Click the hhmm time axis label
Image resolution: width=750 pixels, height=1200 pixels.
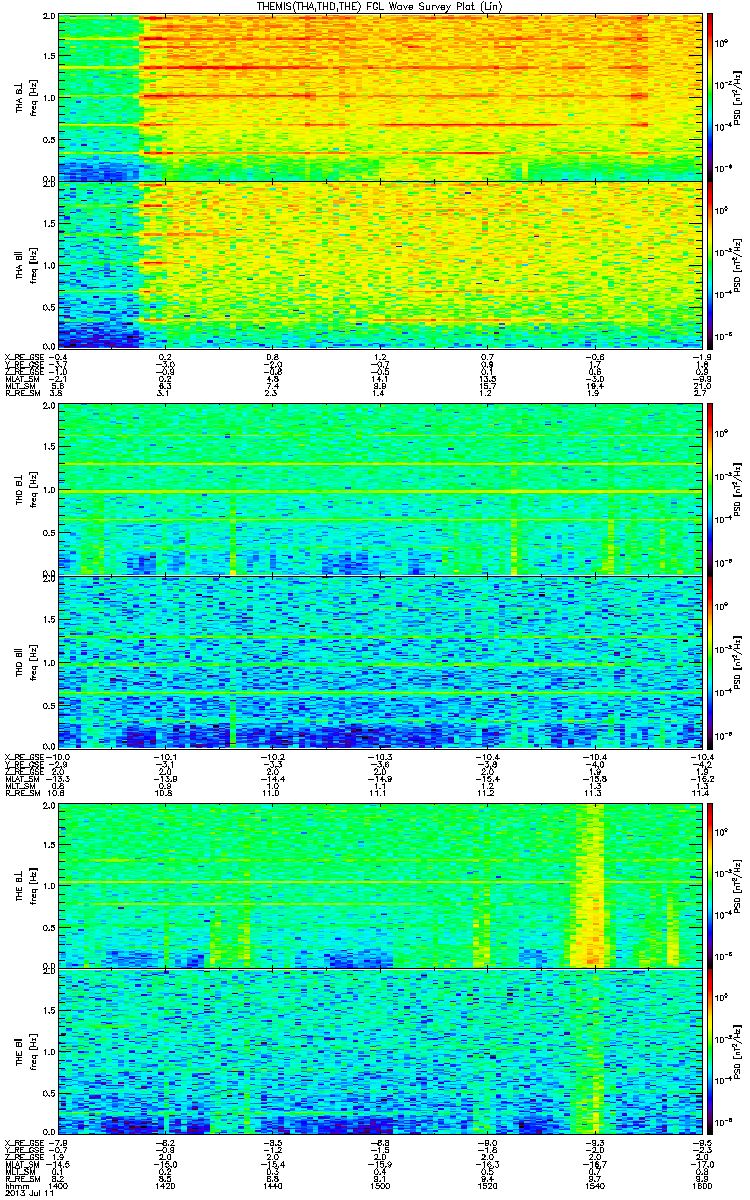(x=14, y=1186)
